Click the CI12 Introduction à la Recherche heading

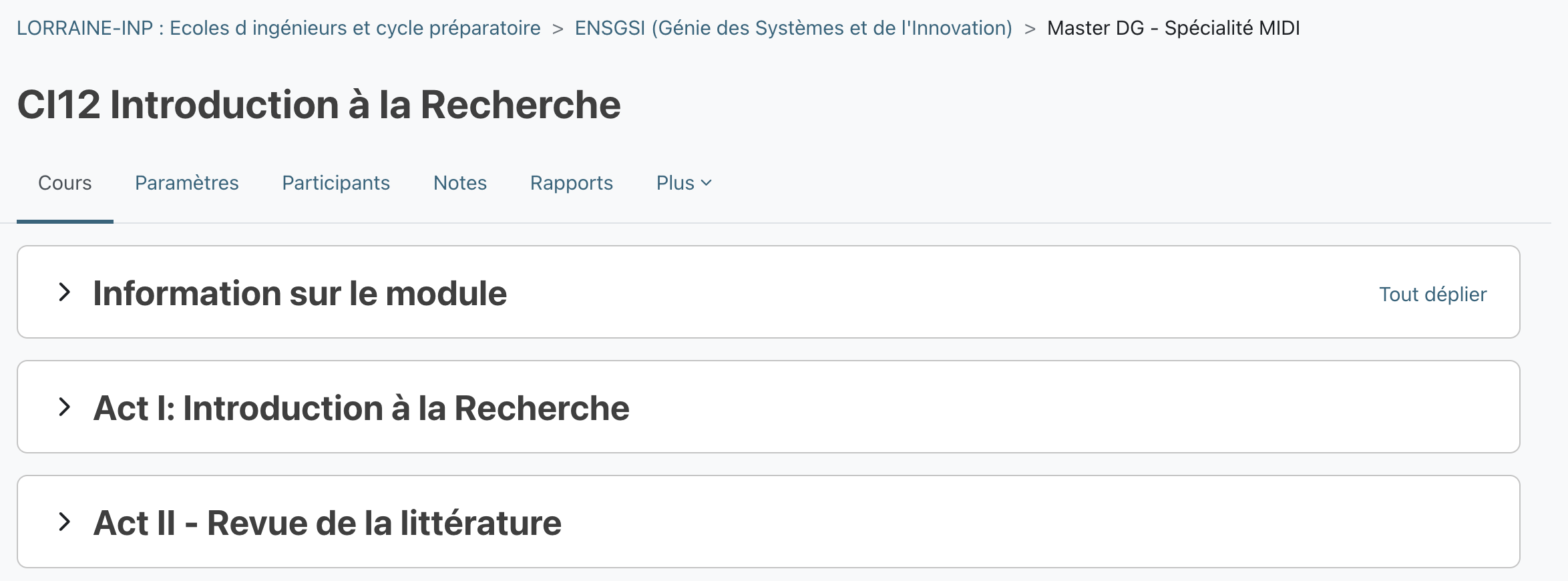click(319, 105)
